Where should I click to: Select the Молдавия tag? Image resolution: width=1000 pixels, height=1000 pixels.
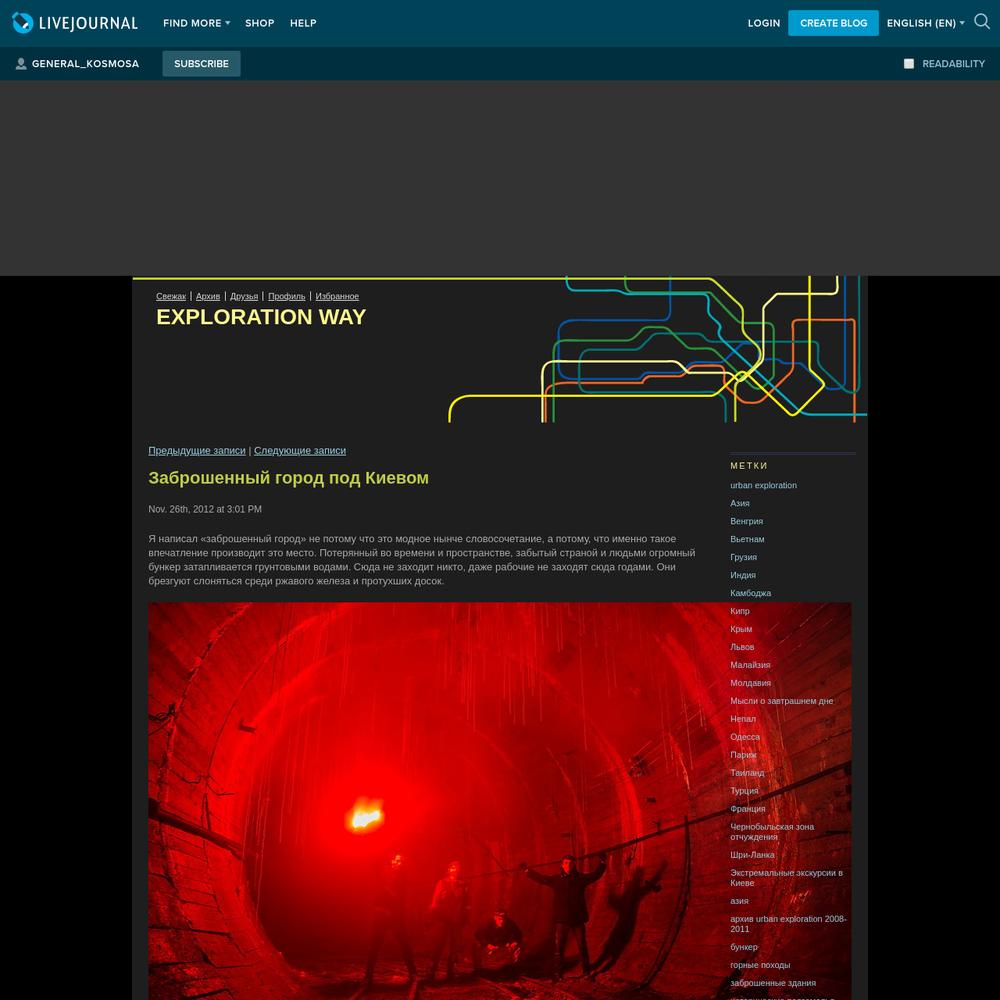point(751,682)
